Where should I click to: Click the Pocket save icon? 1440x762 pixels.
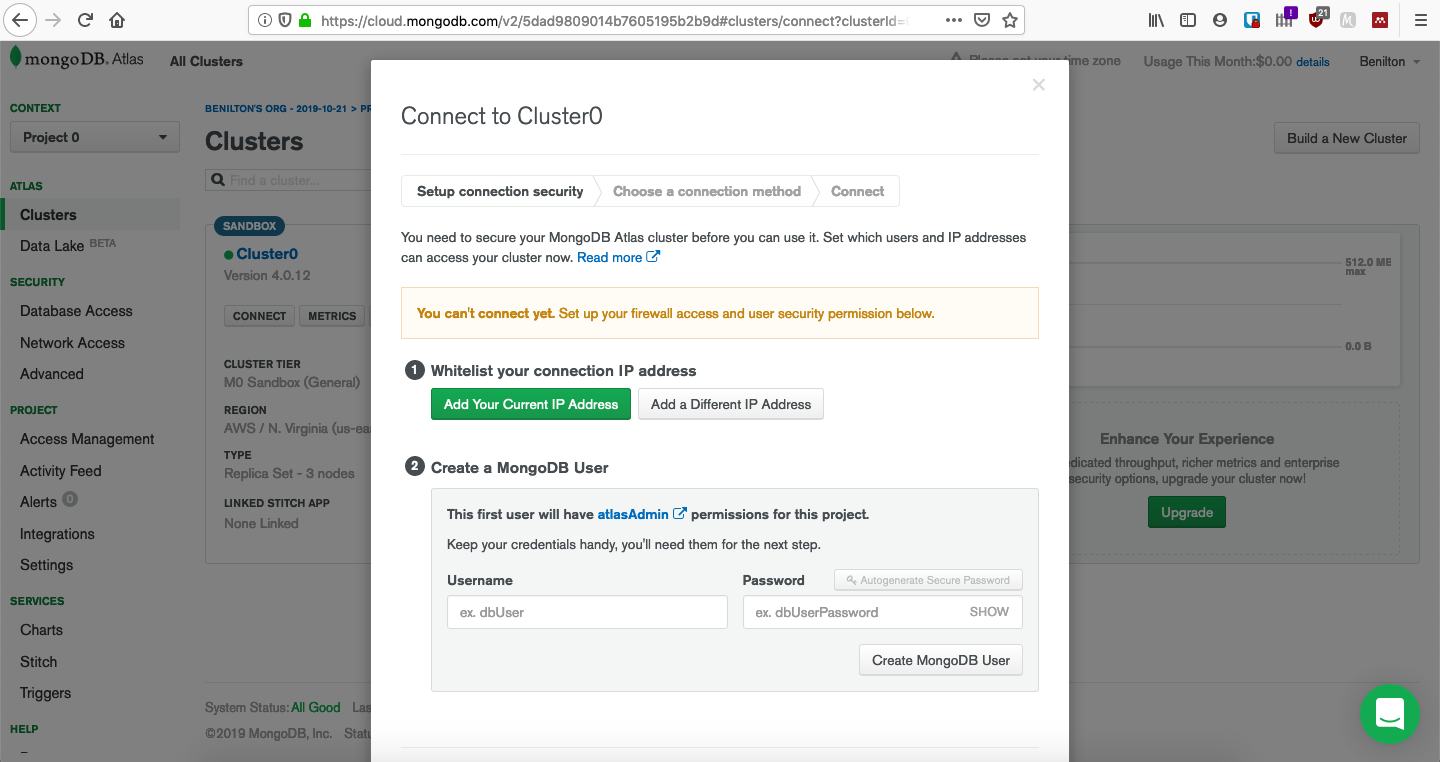(x=982, y=20)
